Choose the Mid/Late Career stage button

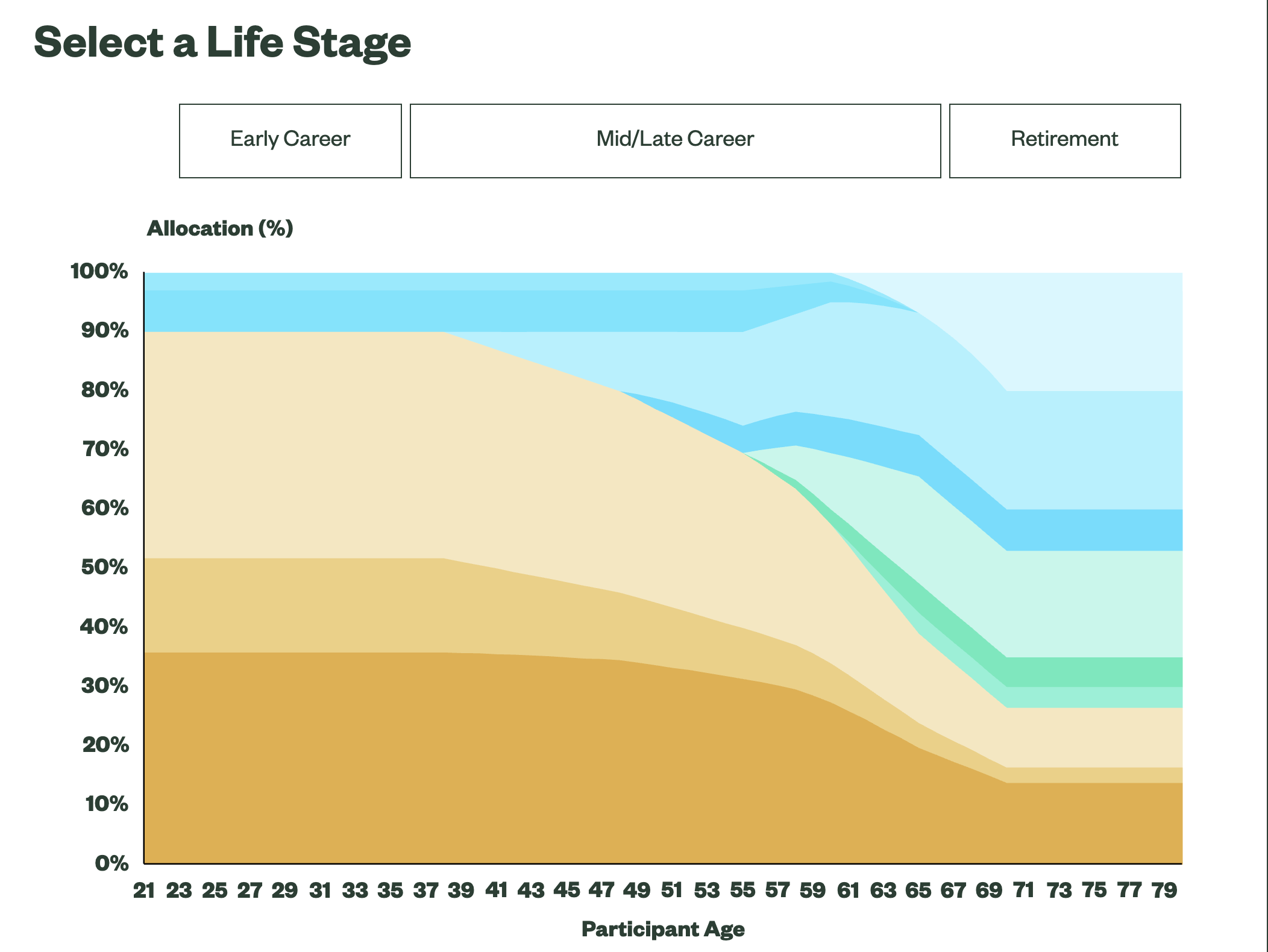[x=675, y=140]
